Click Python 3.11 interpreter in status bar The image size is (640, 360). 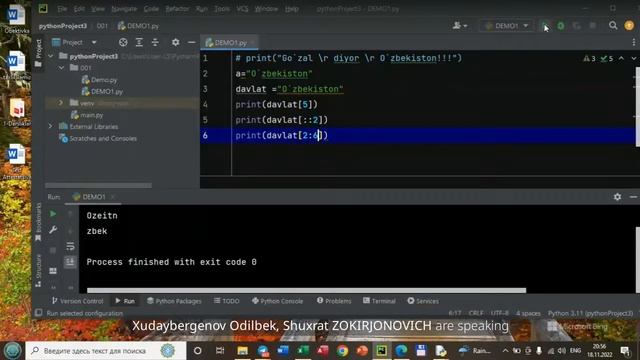click(590, 313)
